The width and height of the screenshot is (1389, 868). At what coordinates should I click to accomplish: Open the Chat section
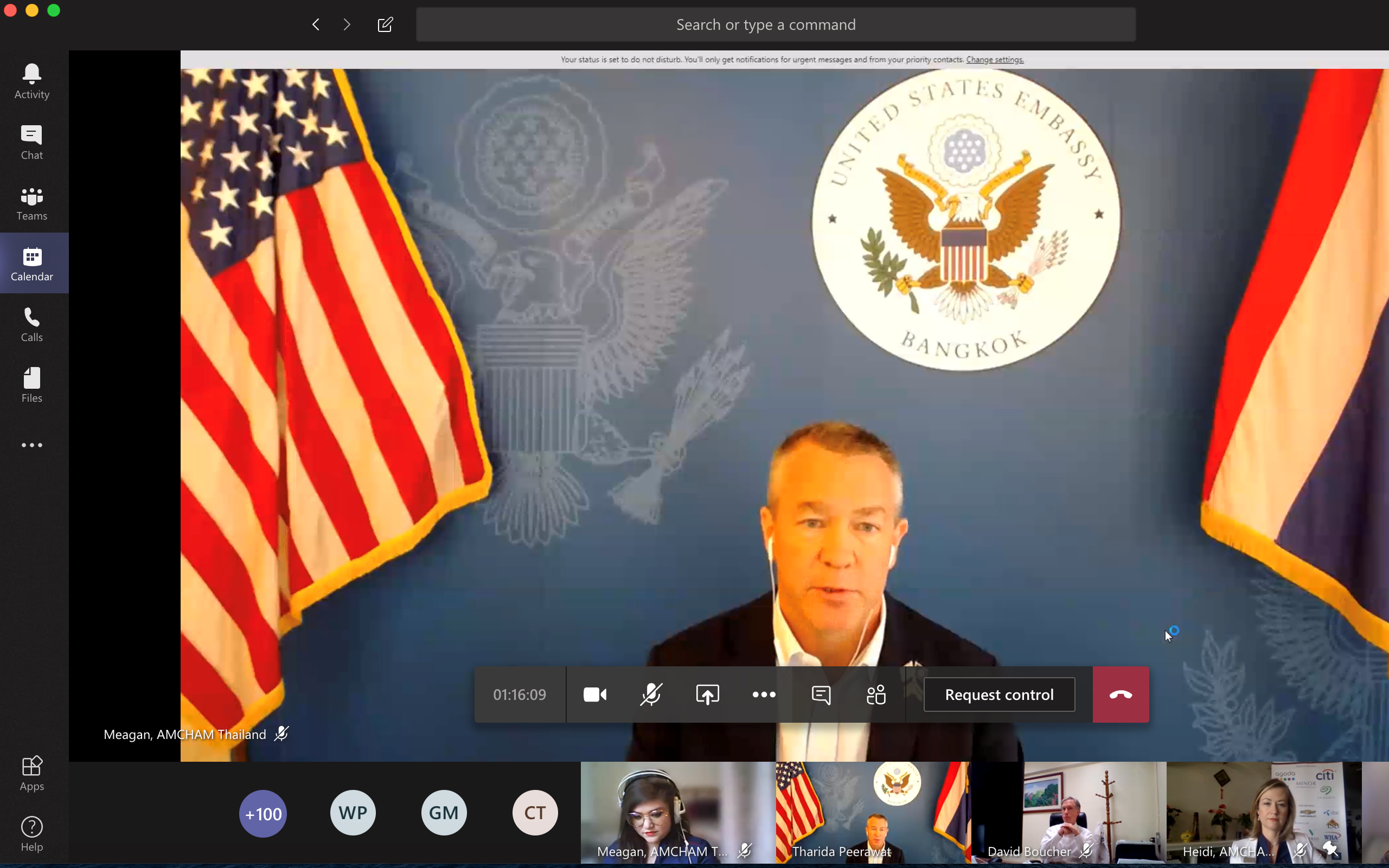(31, 143)
